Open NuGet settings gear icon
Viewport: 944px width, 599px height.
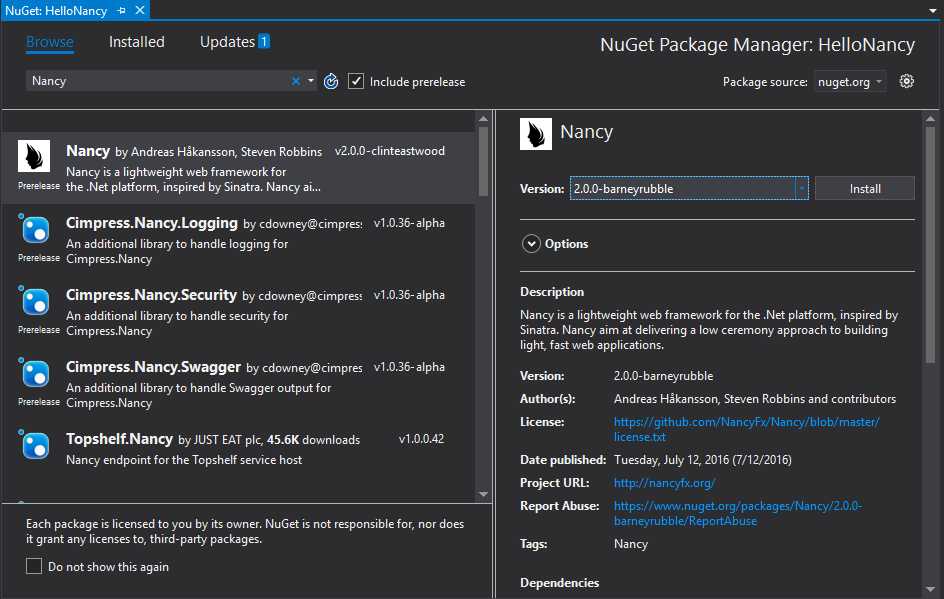[906, 81]
